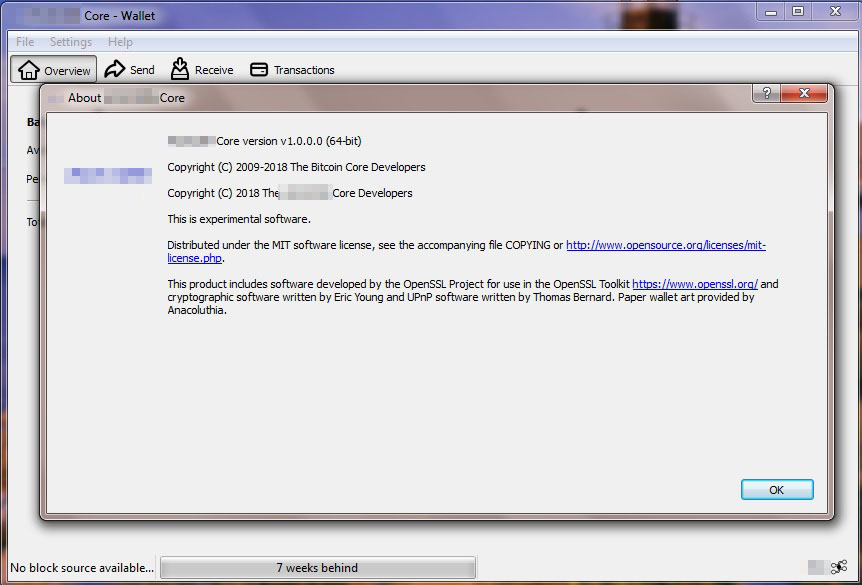Open the openssl.org link
Screen dimensions: 862x585
pos(695,284)
